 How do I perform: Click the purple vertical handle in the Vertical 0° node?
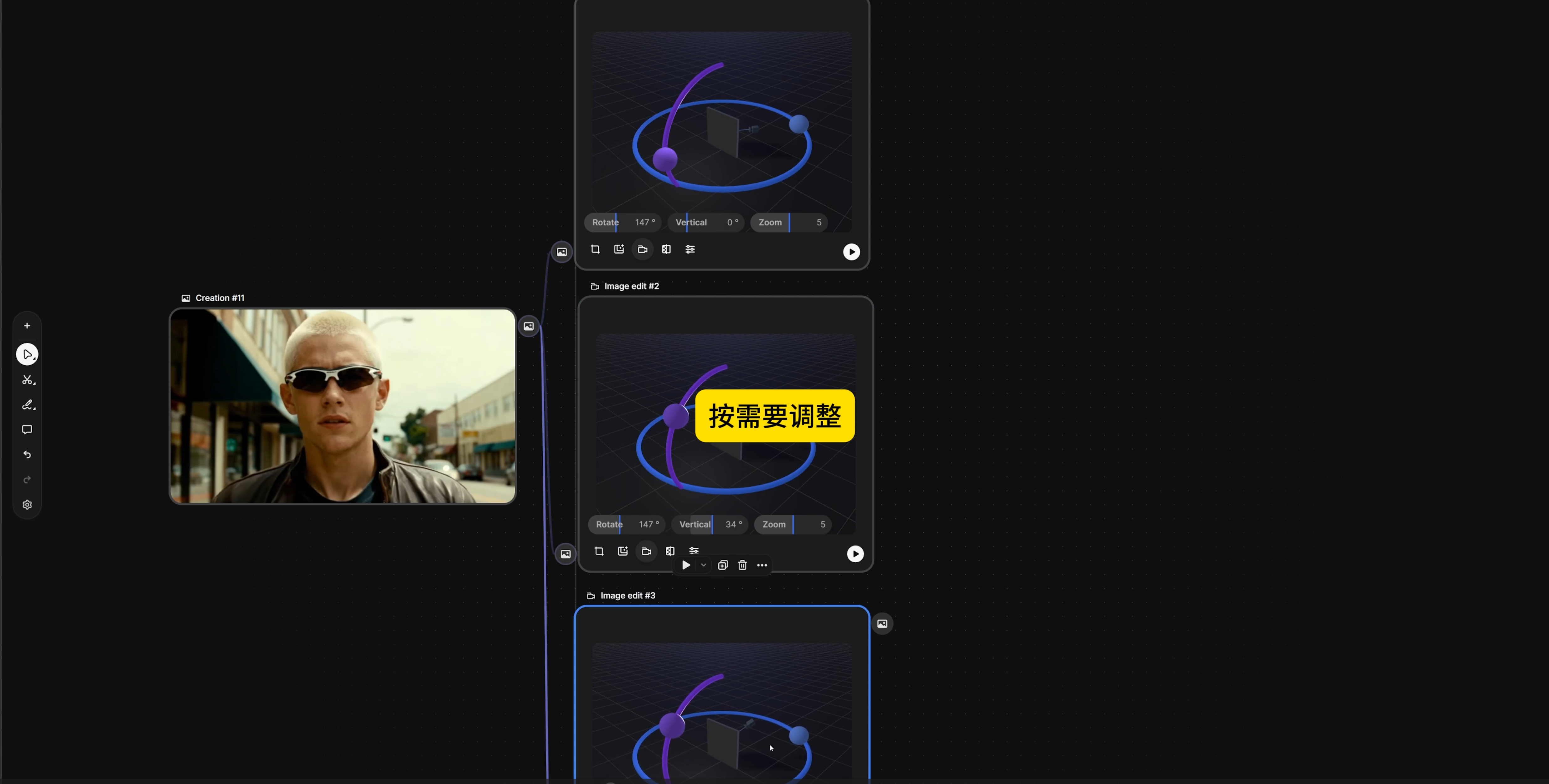[x=665, y=159]
